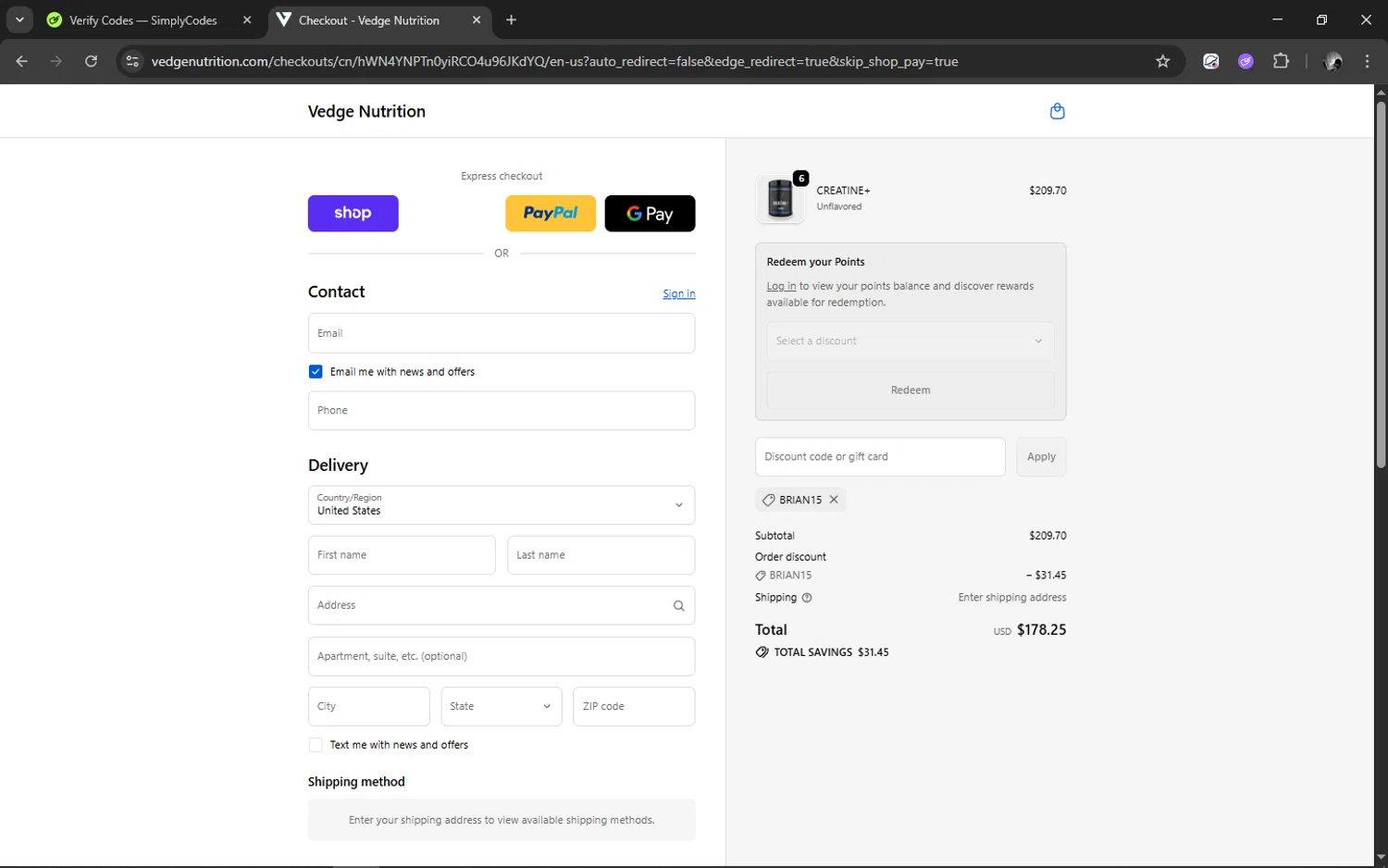
Task: Open the shopping bag cart icon
Action: tap(1057, 111)
